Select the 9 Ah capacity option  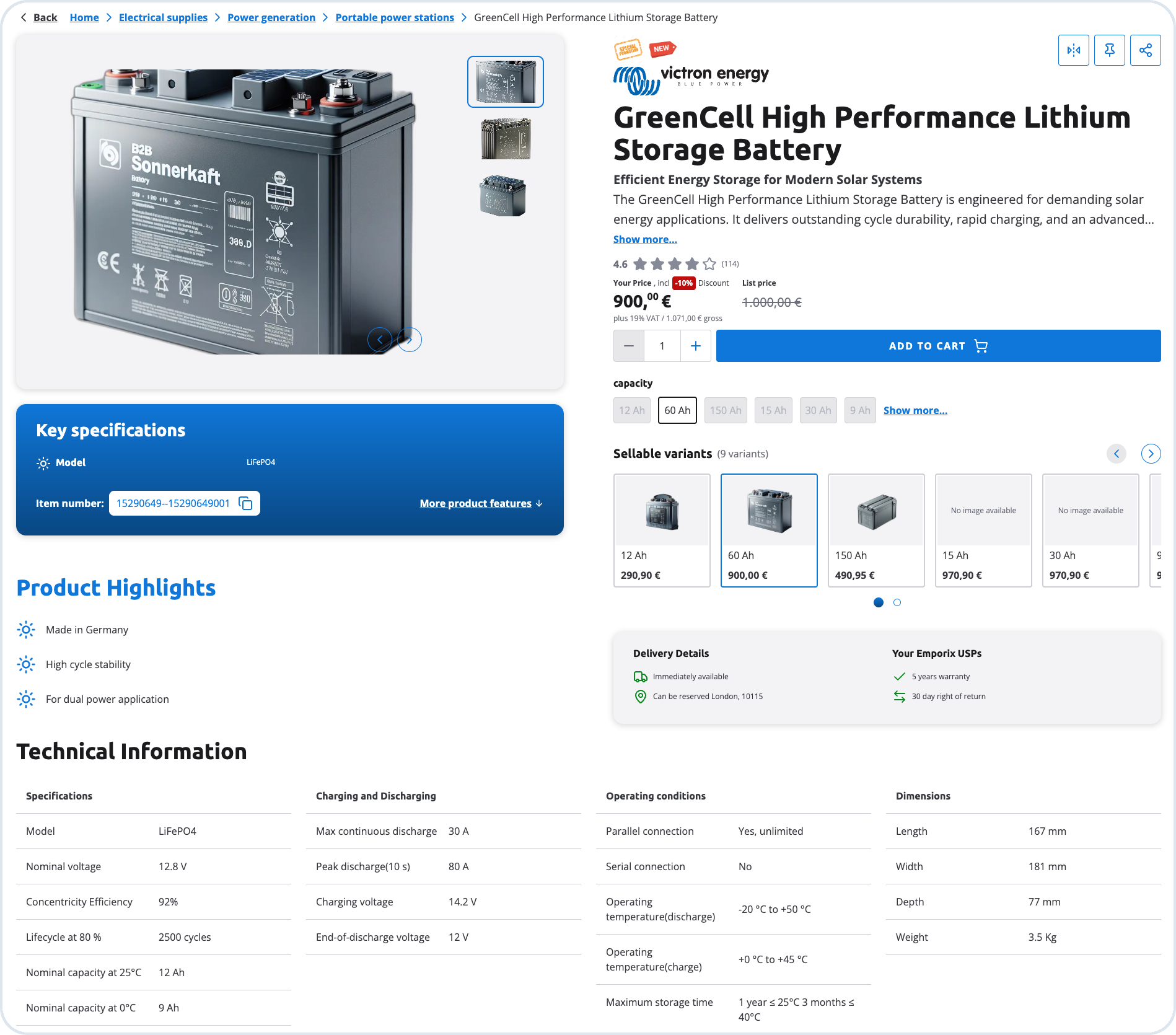pyautogui.click(x=860, y=410)
